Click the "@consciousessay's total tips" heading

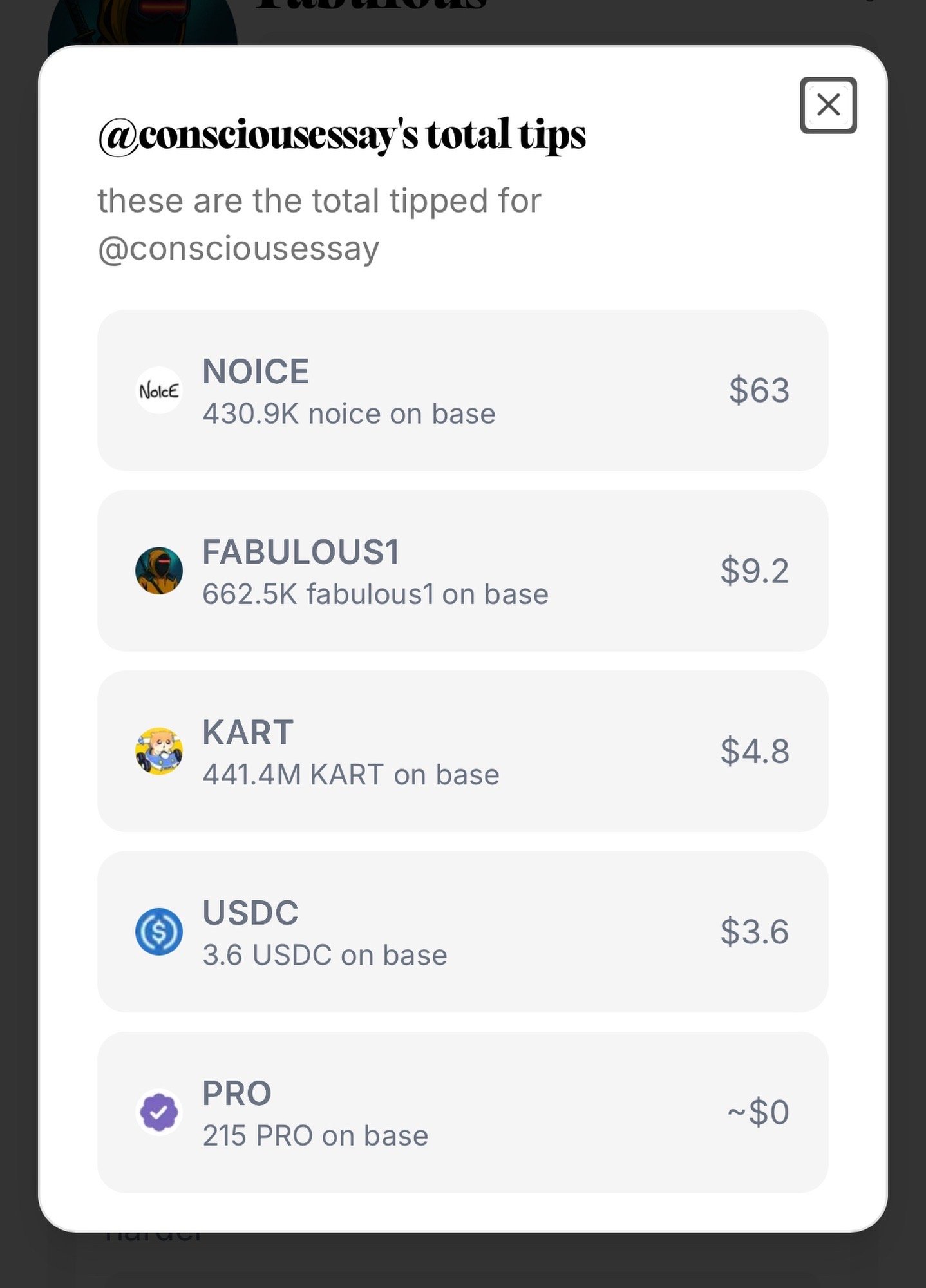click(x=342, y=135)
